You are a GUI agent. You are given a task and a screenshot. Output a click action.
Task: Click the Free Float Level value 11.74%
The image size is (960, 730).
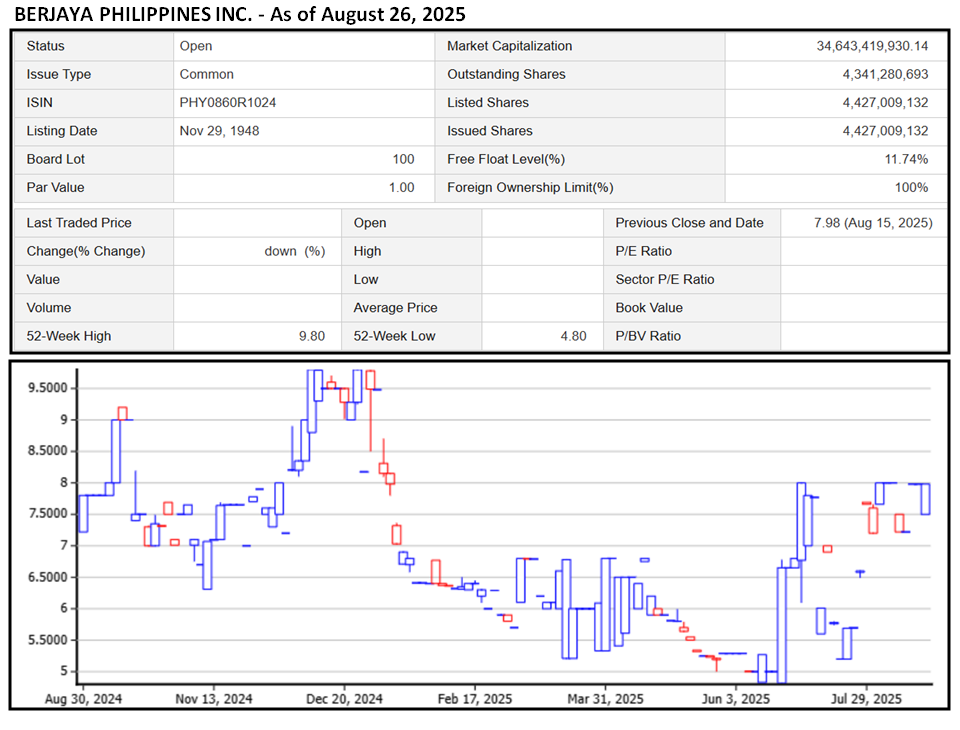point(906,159)
